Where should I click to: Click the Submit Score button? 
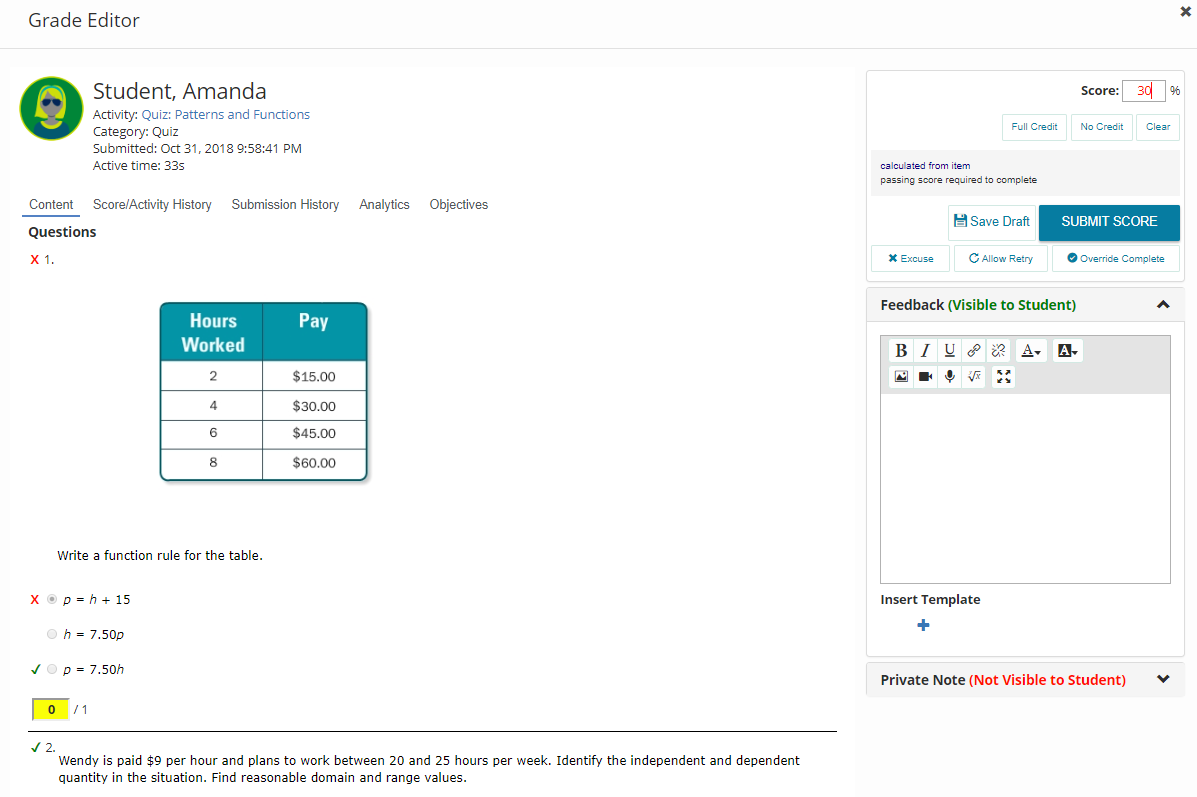point(1109,222)
